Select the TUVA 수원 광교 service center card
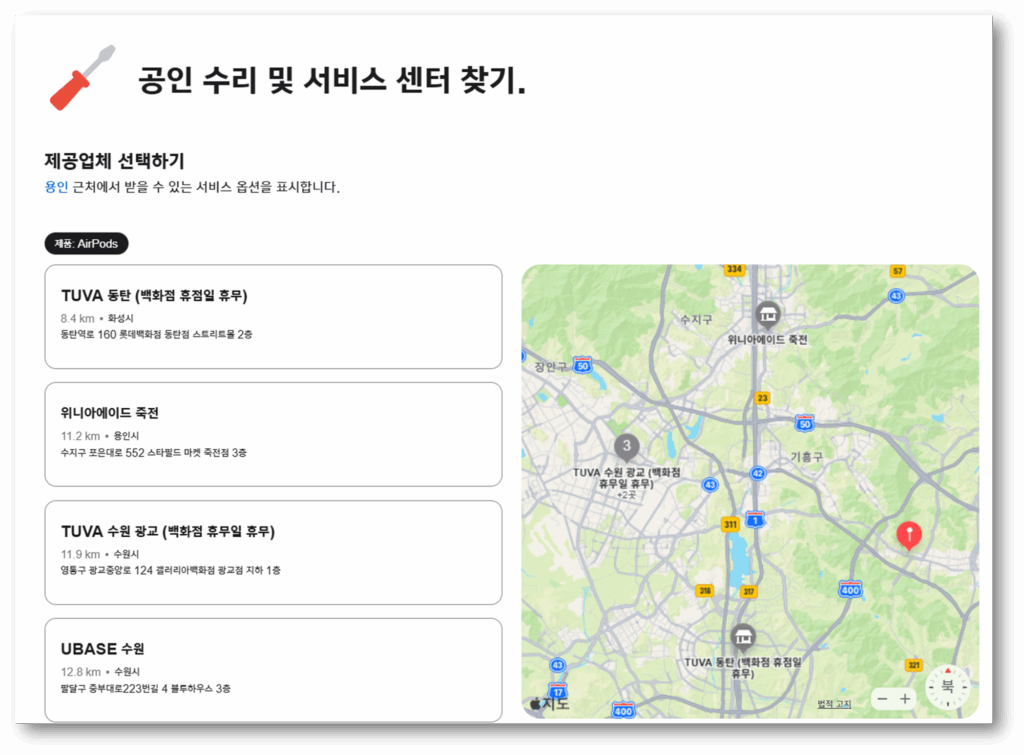The image size is (1024, 755). tap(273, 552)
